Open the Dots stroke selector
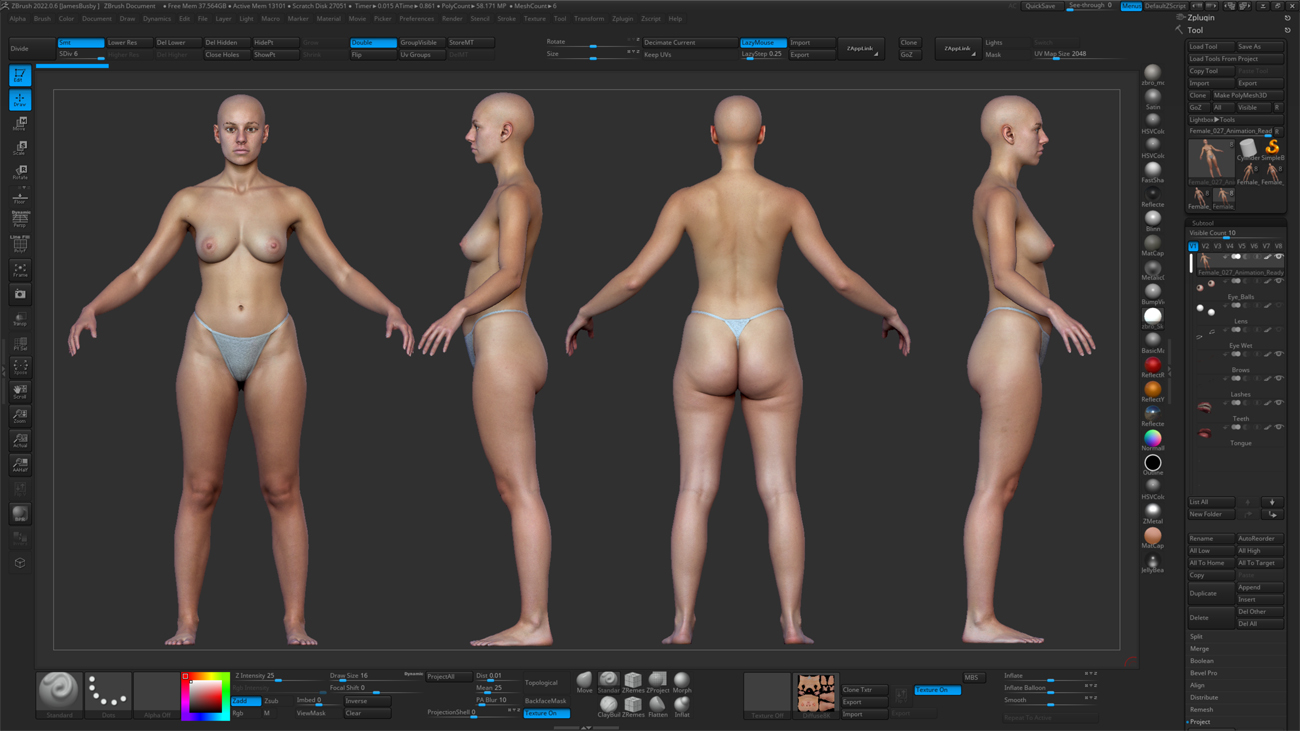Screen dimensions: 1300x731 108,694
